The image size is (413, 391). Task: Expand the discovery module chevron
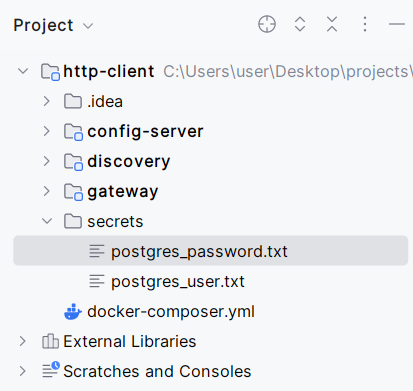coord(47,161)
